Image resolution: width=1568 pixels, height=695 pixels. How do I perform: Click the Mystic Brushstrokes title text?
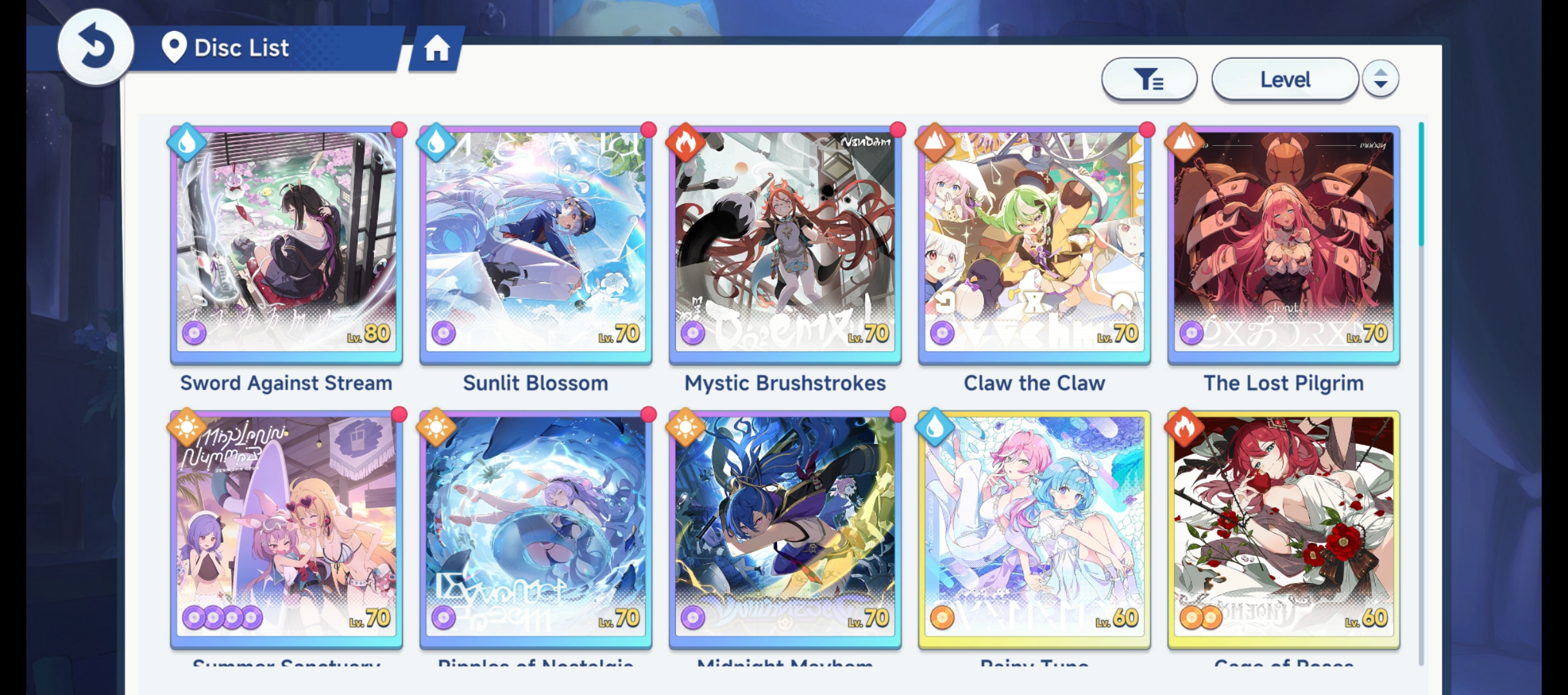click(785, 383)
